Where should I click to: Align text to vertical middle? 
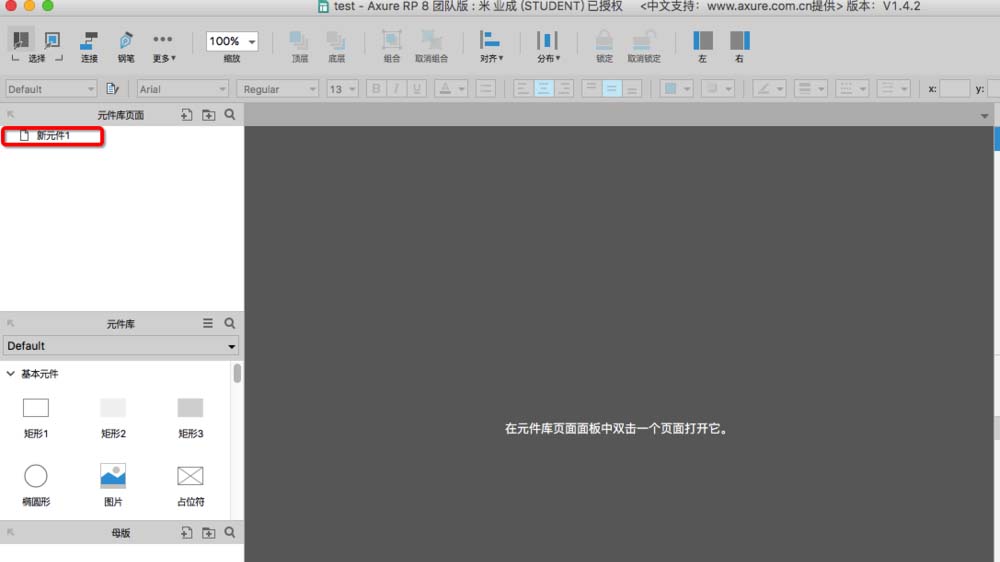coord(612,89)
